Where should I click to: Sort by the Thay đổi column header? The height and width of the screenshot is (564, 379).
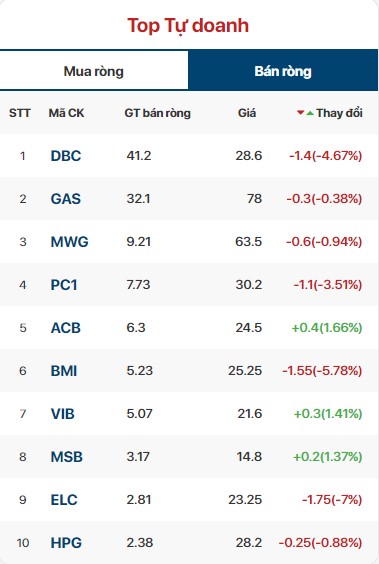coord(339,113)
